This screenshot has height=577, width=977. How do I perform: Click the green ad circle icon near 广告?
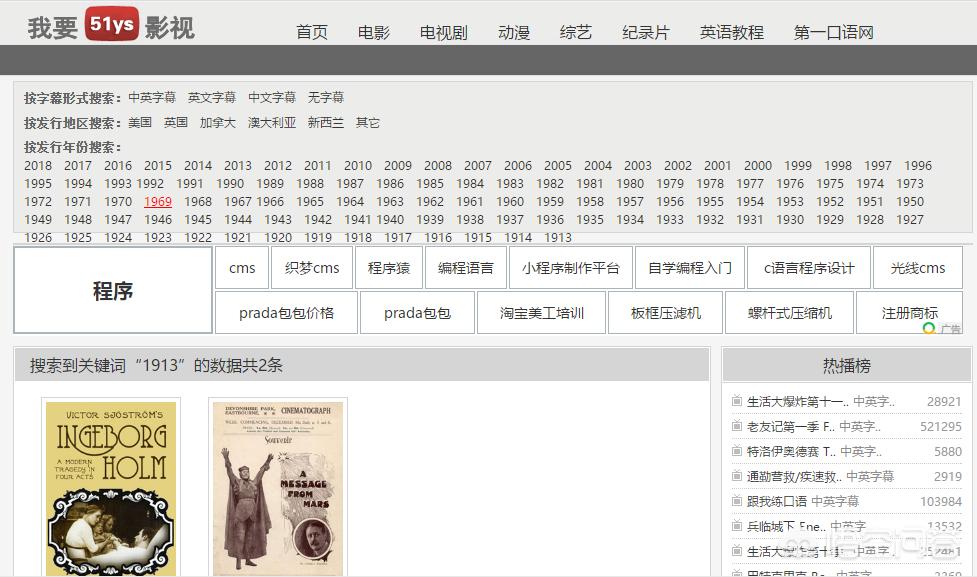[929, 328]
